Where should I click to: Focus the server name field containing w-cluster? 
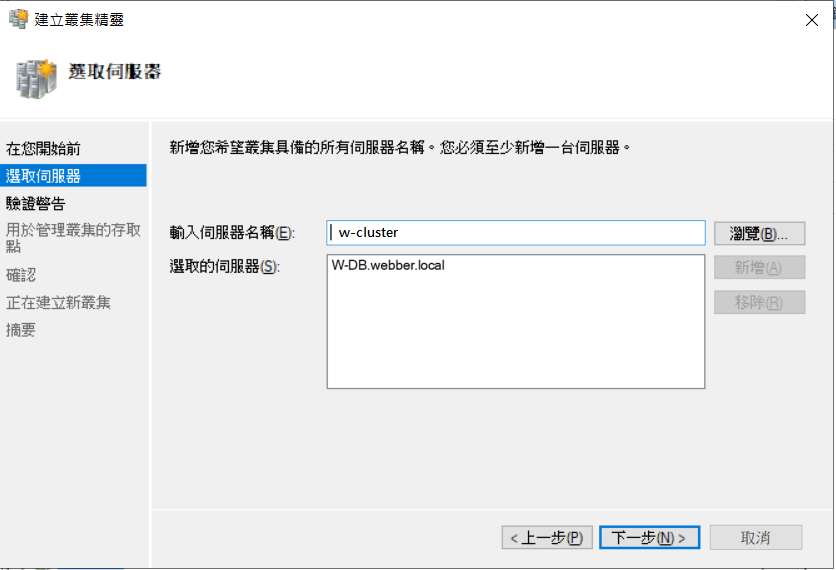click(x=515, y=232)
